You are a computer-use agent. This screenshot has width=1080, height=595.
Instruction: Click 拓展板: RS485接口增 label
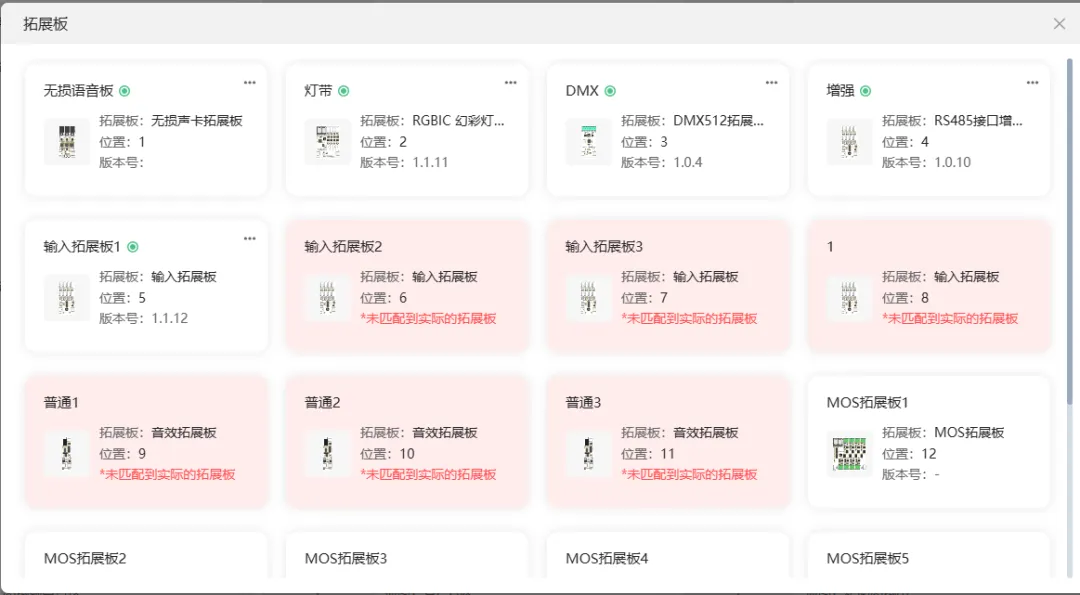(953, 121)
